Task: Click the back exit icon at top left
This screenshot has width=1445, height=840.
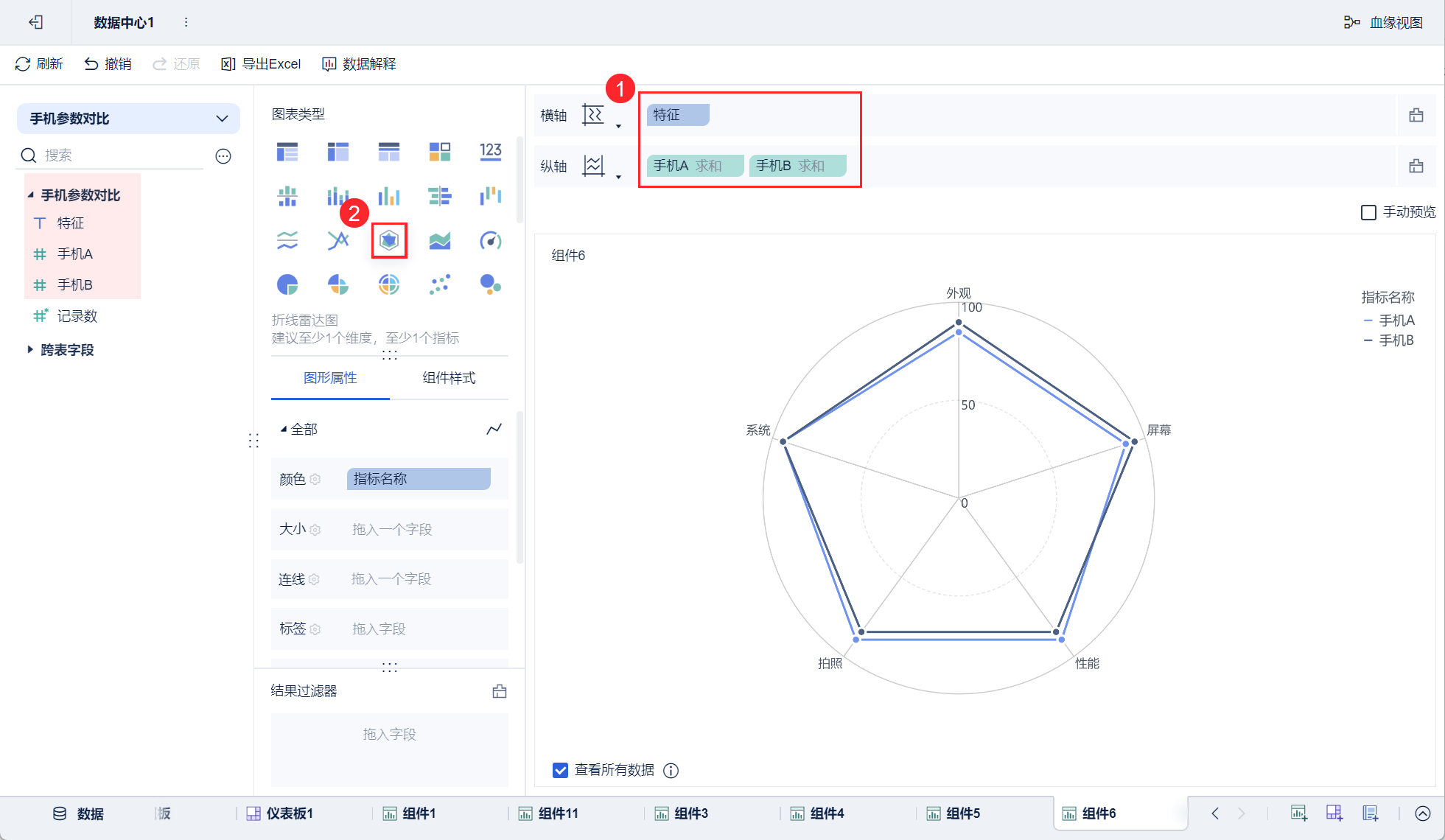Action: click(x=35, y=22)
